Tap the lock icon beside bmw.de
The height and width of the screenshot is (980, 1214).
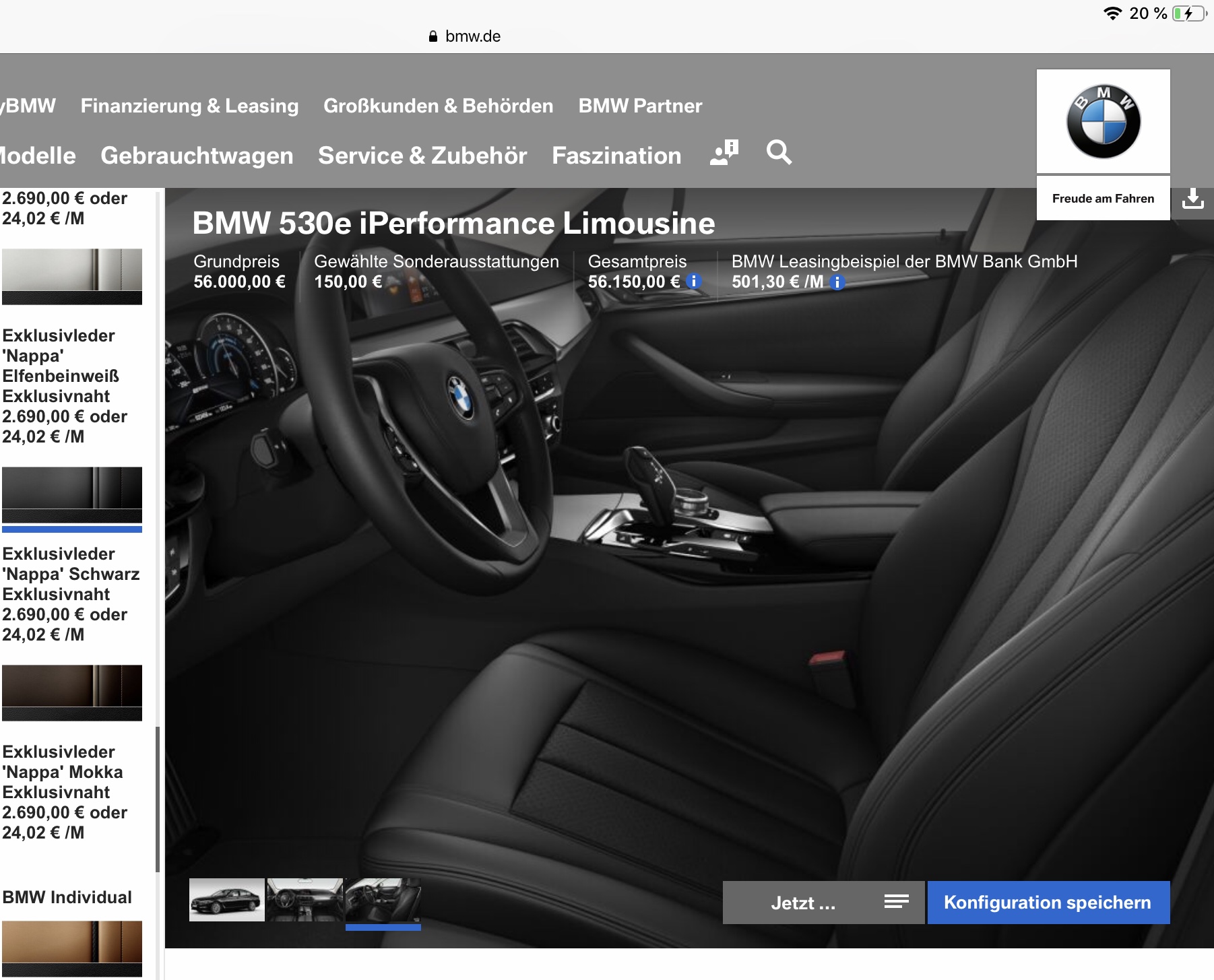[x=433, y=36]
